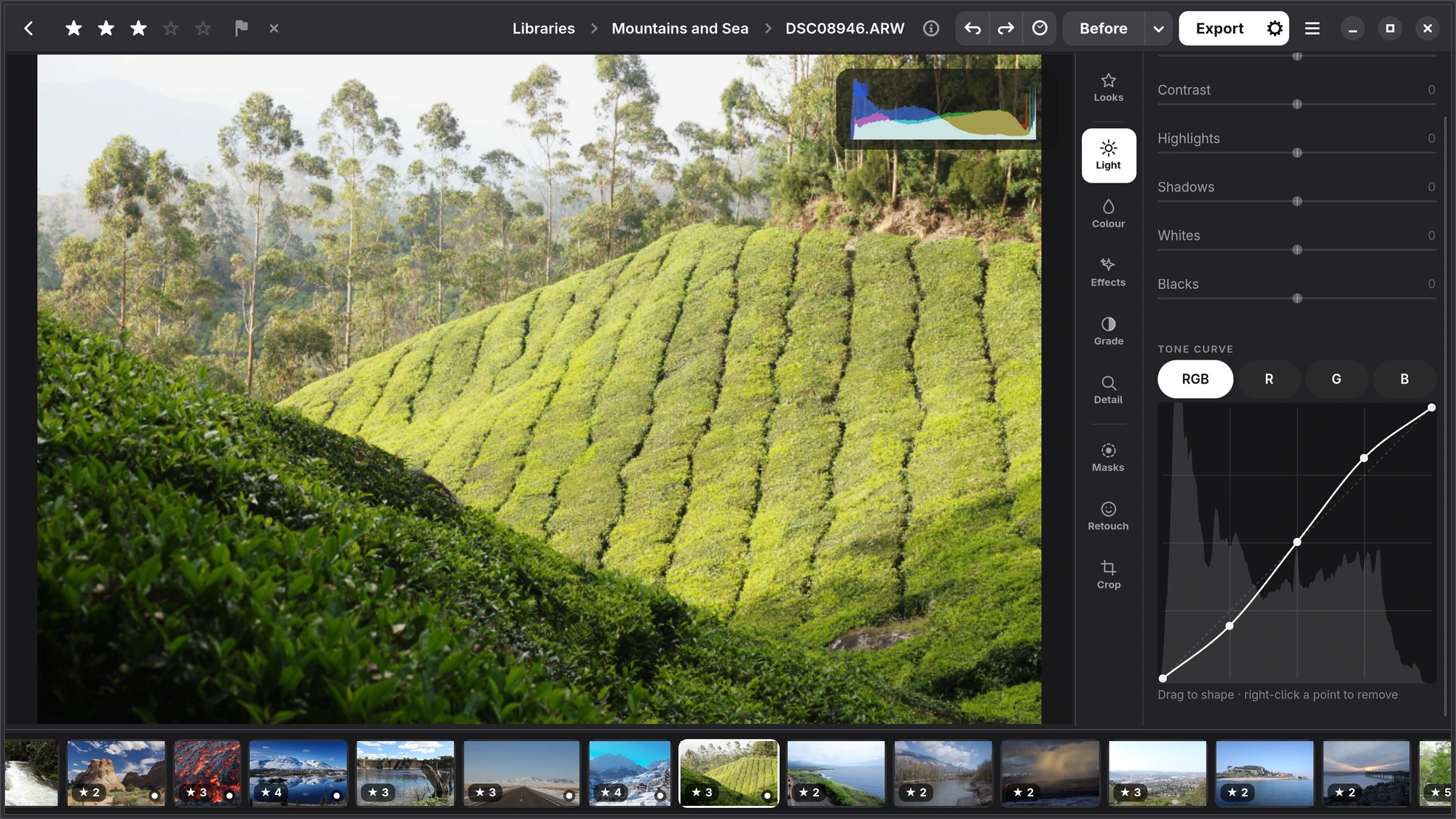Select the G tone curve channel
Viewport: 1456px width, 819px height.
pyautogui.click(x=1336, y=379)
